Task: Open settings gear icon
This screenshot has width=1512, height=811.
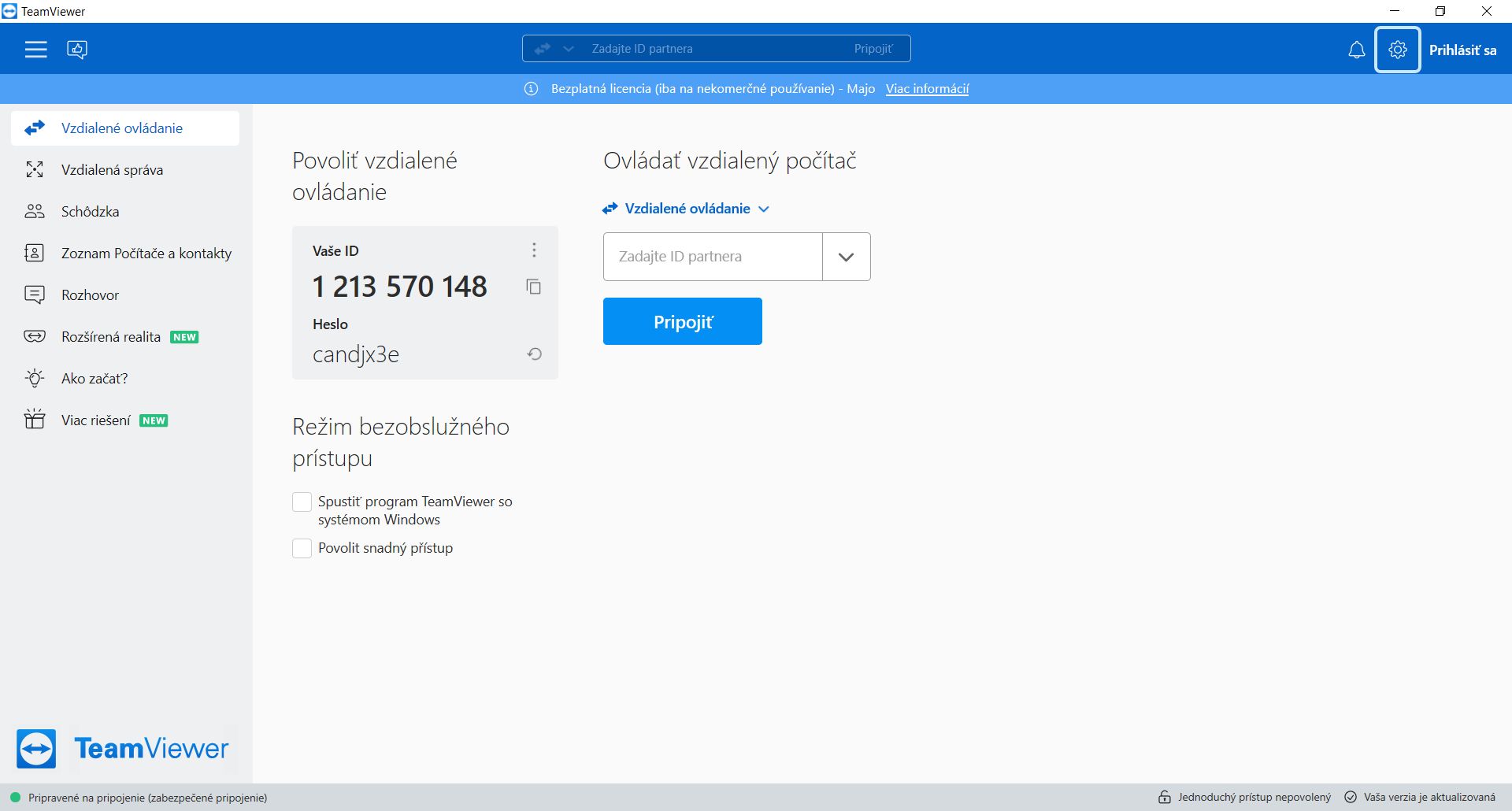Action: tap(1398, 50)
